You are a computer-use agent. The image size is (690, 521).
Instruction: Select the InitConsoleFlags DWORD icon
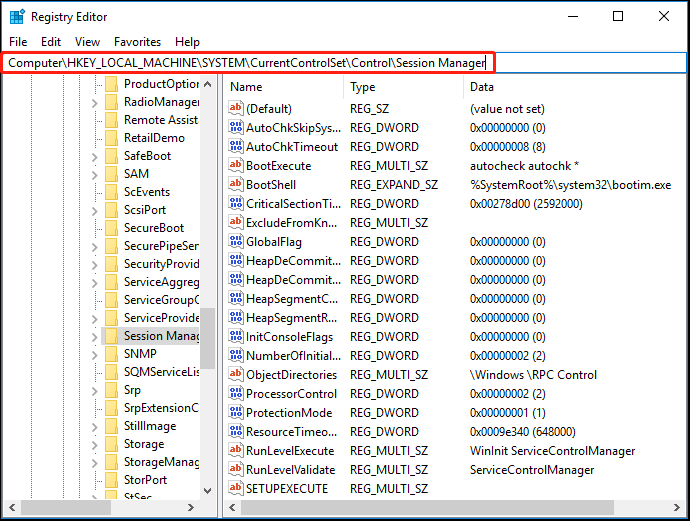click(x=236, y=337)
